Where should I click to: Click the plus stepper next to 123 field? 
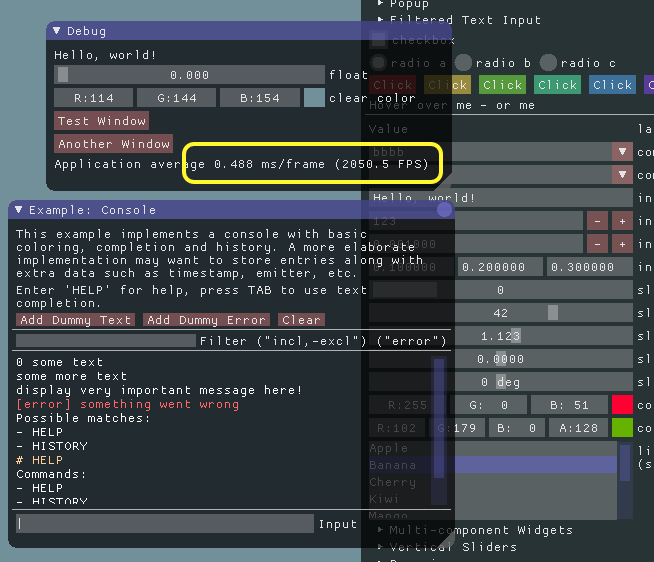coord(621,221)
